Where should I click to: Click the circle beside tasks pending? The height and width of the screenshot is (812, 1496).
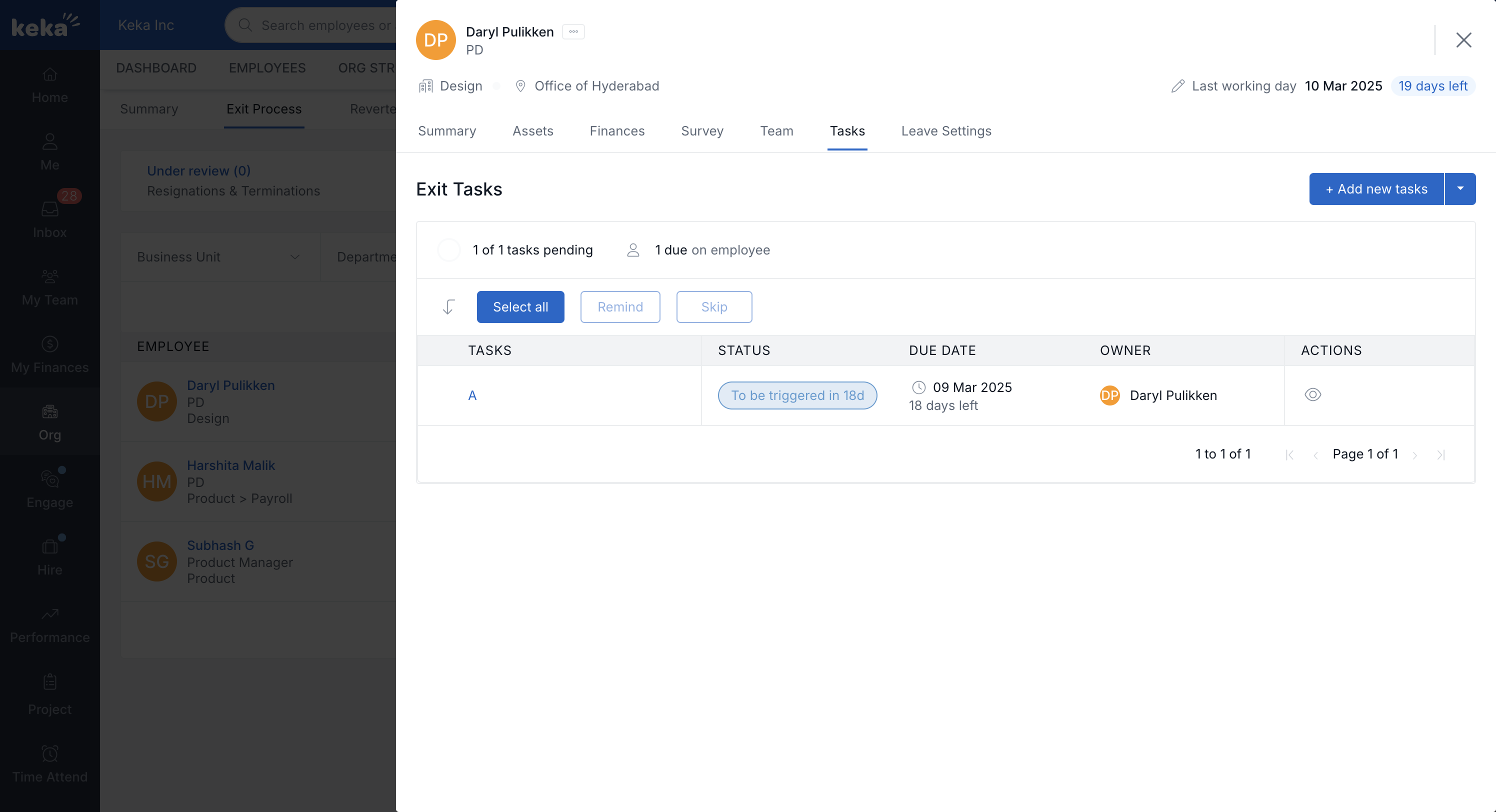point(448,250)
